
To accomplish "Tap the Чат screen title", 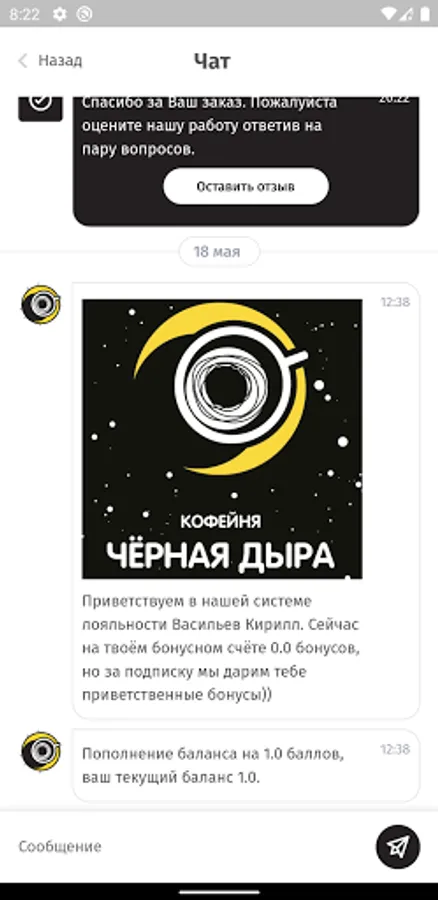I will [212, 61].
